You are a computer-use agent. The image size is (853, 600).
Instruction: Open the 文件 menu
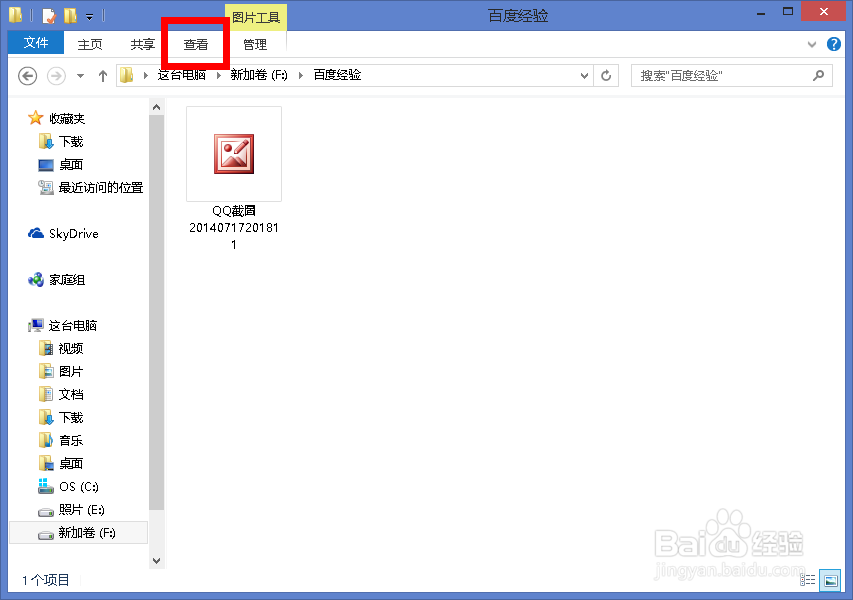tap(35, 44)
